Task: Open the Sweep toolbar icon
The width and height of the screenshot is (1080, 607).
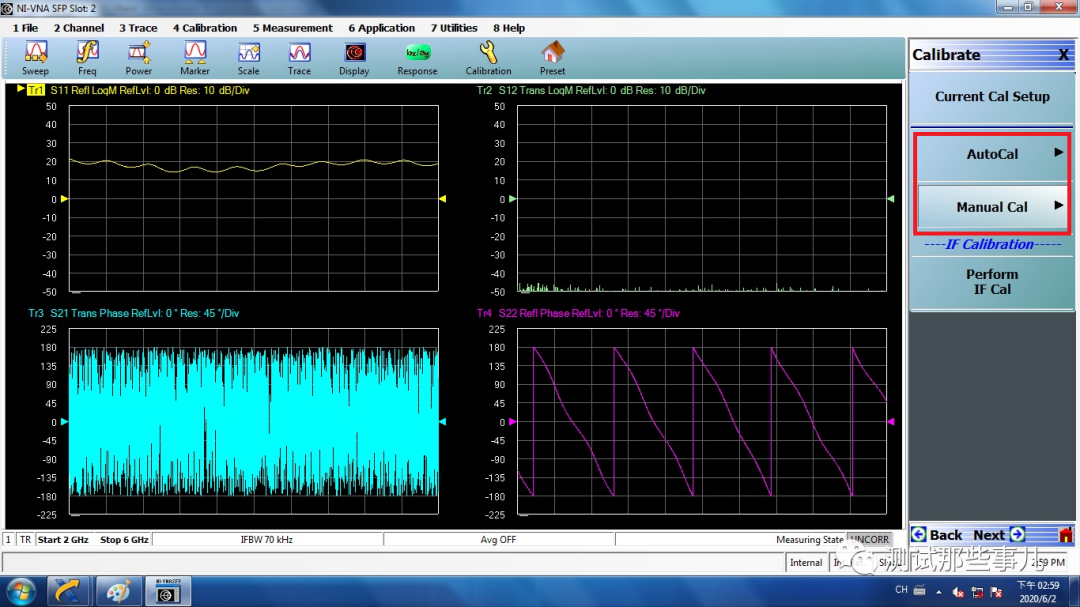Action: pyautogui.click(x=35, y=58)
